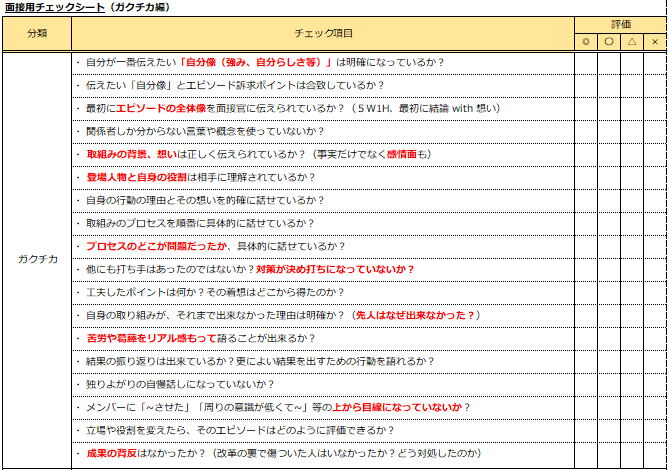This screenshot has height=470, width=669.
Task: Select the row '関係者しか分からない言葉や概念を使っていないか？'
Action: click(x=323, y=132)
